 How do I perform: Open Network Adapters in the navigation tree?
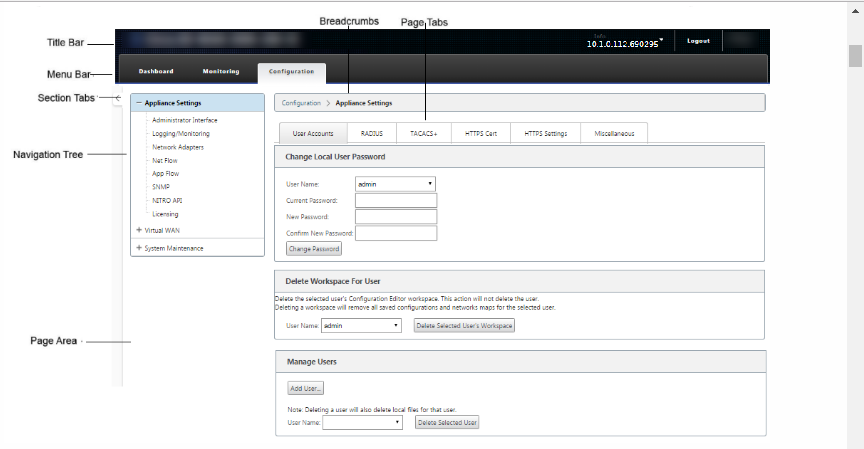178,147
